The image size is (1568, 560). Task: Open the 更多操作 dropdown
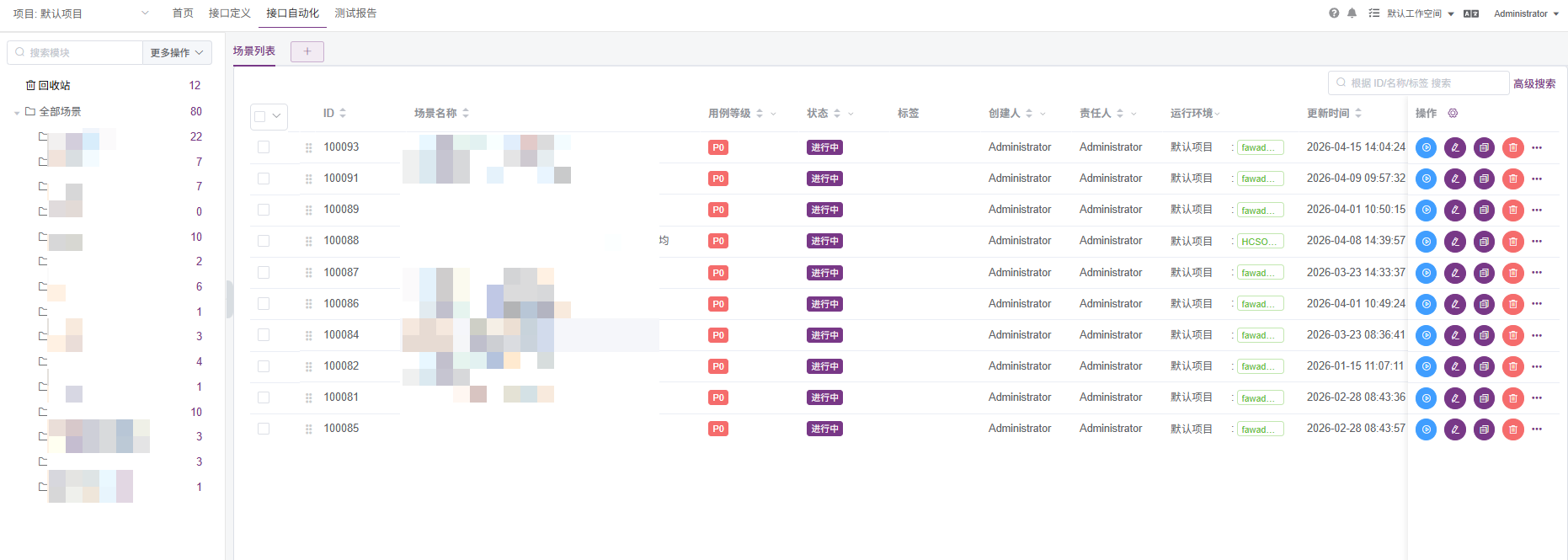[x=176, y=52]
